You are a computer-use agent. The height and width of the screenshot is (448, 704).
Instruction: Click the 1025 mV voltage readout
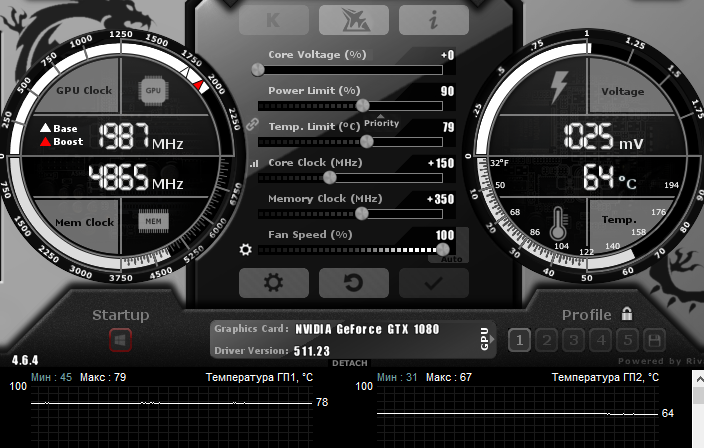coord(603,136)
